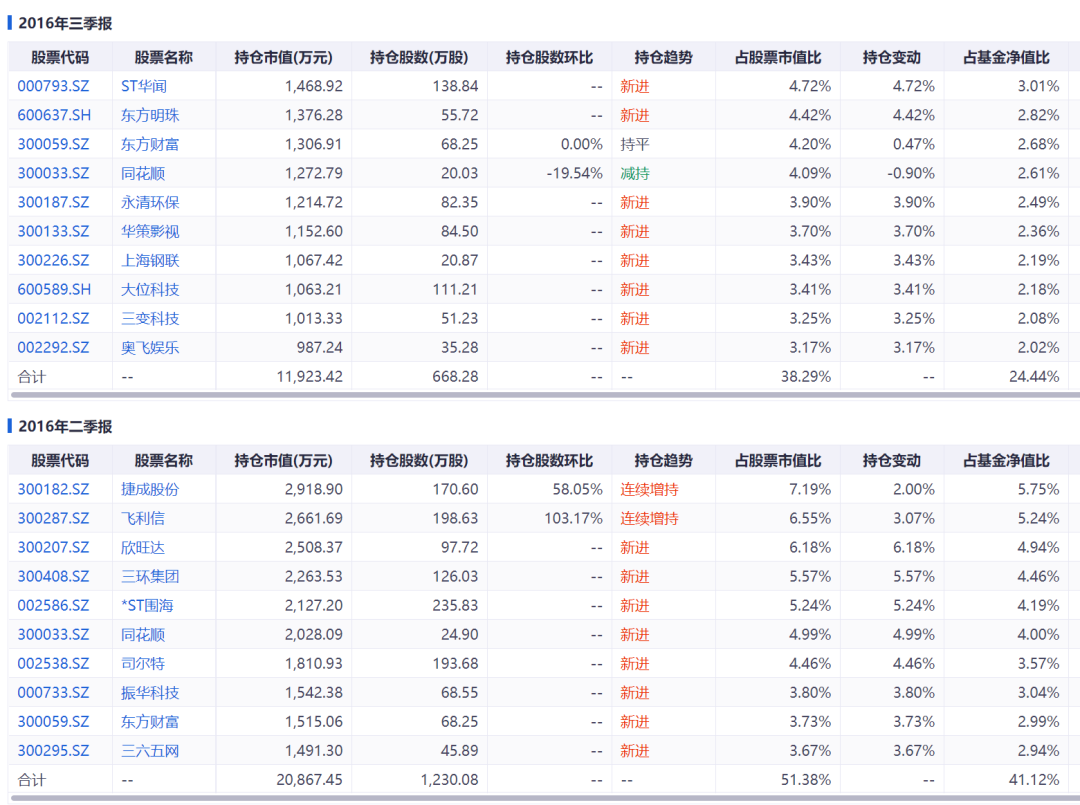1080x805 pixels.
Task: Click the 41.12% total net value ratio
Action: click(1034, 780)
